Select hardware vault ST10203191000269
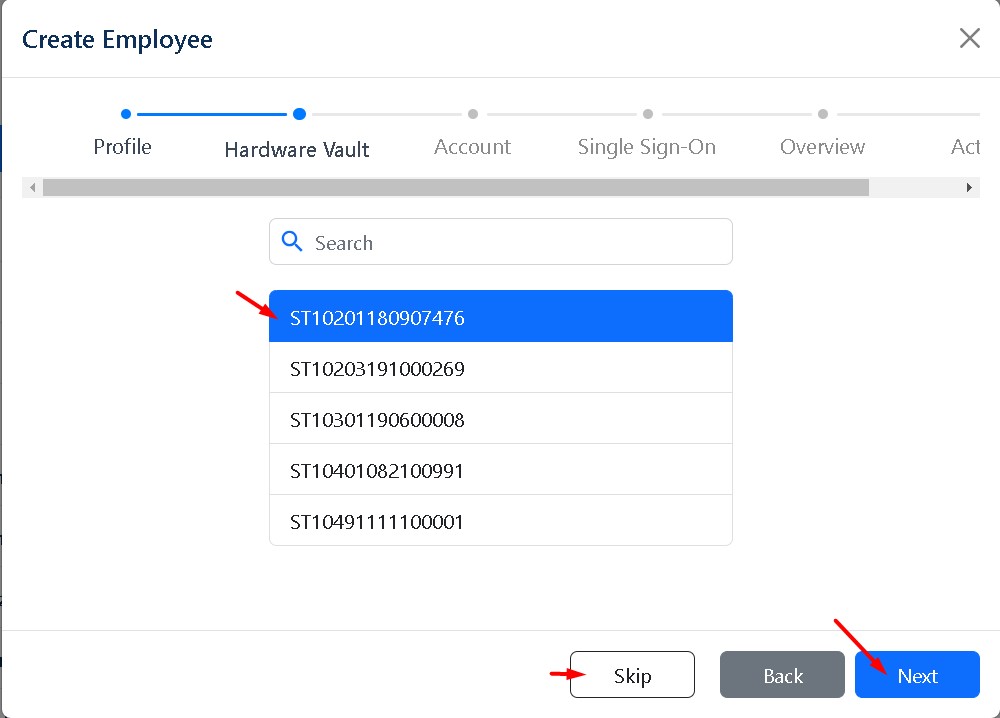The height and width of the screenshot is (718, 1000). click(500, 369)
